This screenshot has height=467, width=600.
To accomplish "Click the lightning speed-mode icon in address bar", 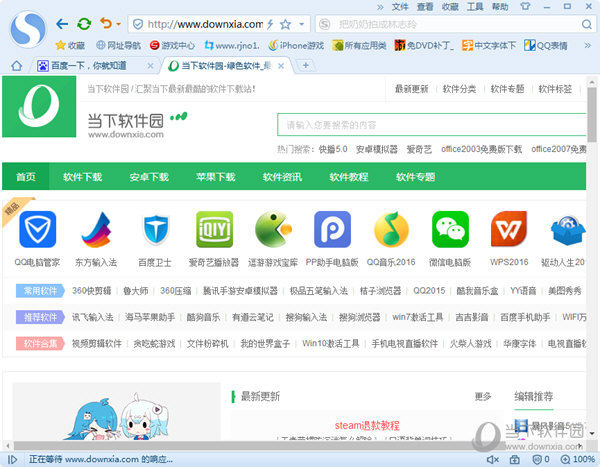I will point(270,24).
